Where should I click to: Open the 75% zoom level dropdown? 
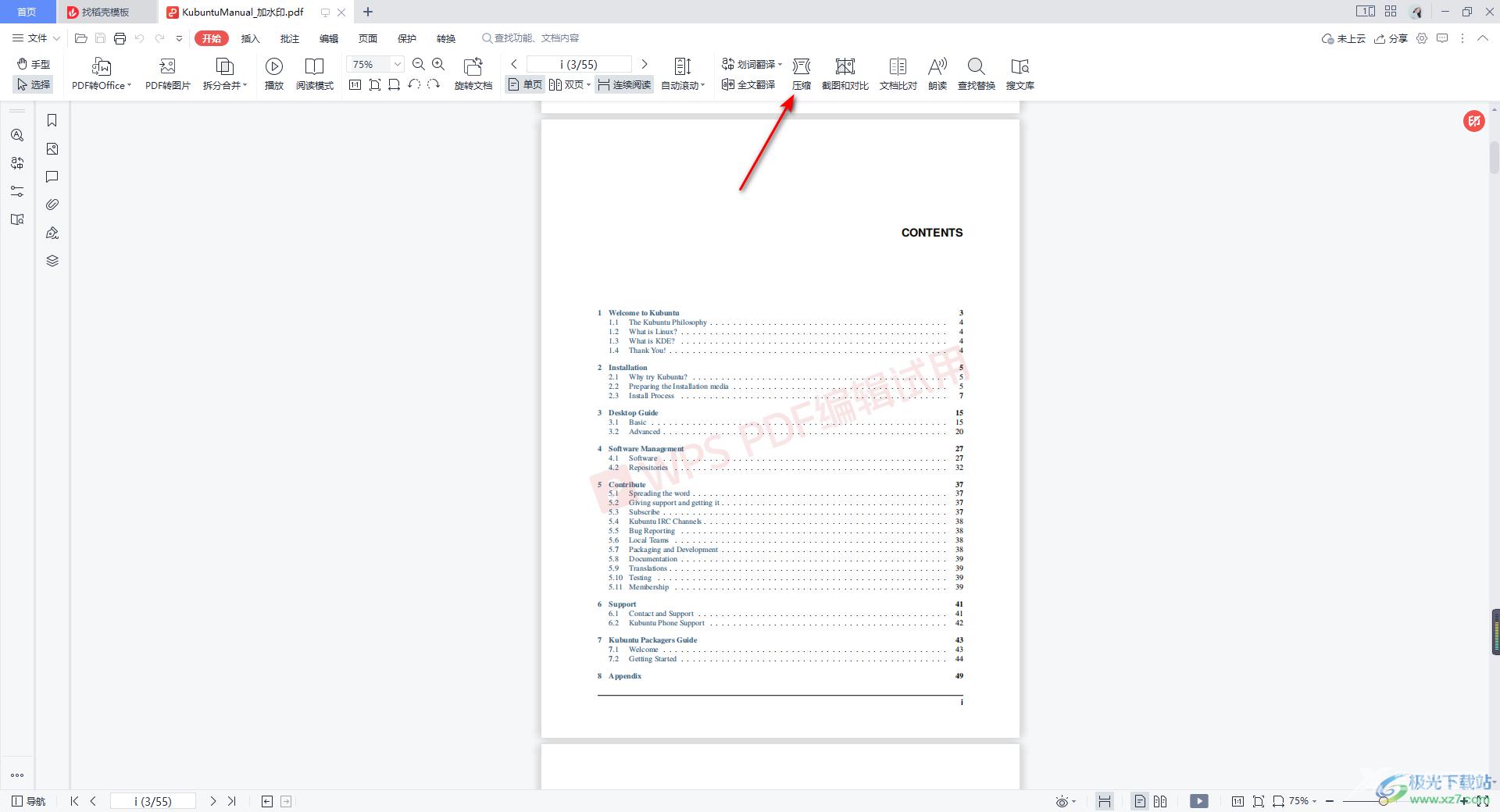[x=397, y=64]
